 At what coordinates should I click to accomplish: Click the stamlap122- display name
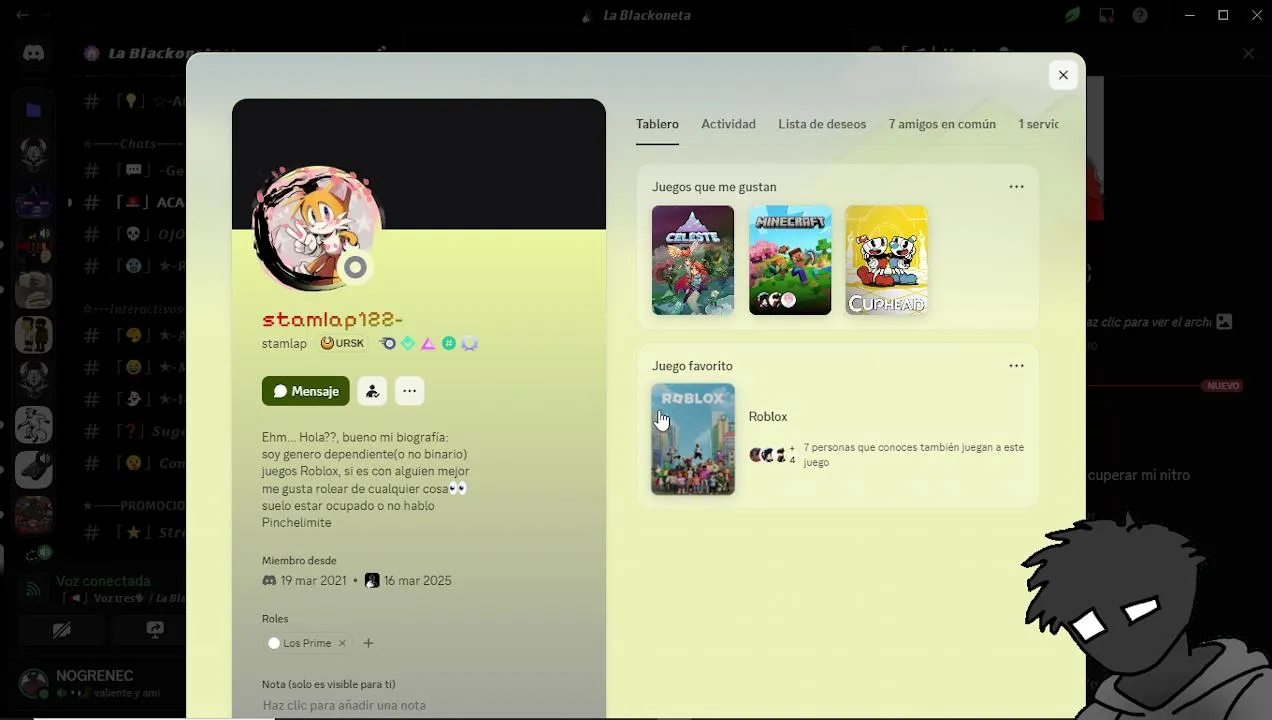[332, 319]
